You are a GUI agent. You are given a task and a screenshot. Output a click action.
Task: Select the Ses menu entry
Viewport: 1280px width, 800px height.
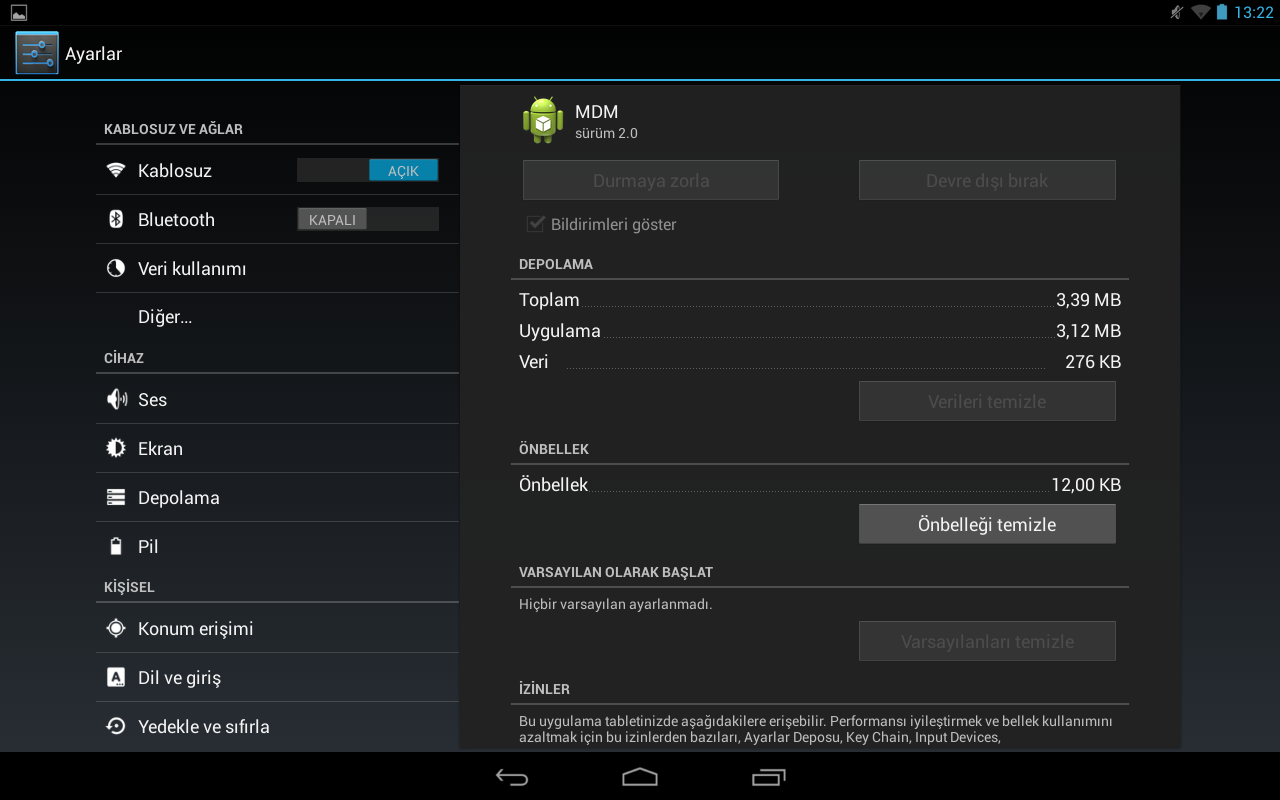277,399
